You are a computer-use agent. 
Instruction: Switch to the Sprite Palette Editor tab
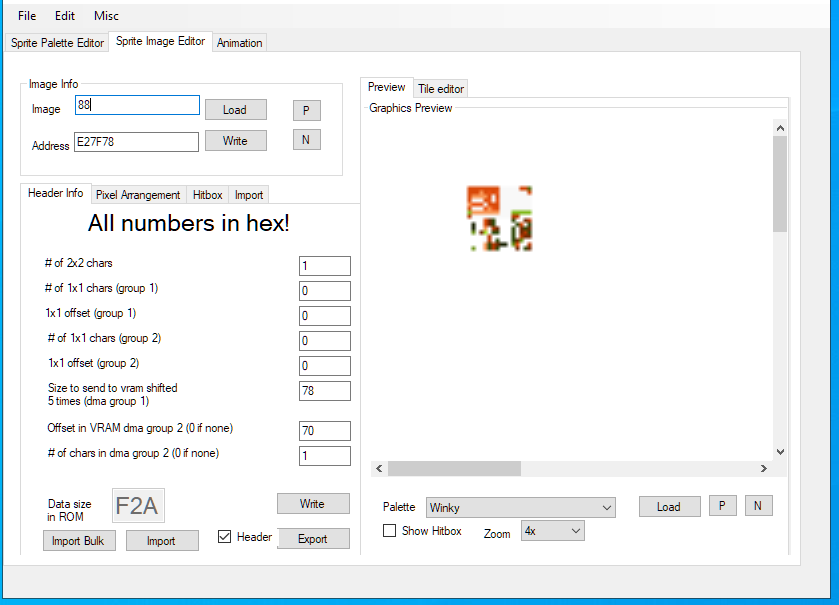pos(57,43)
